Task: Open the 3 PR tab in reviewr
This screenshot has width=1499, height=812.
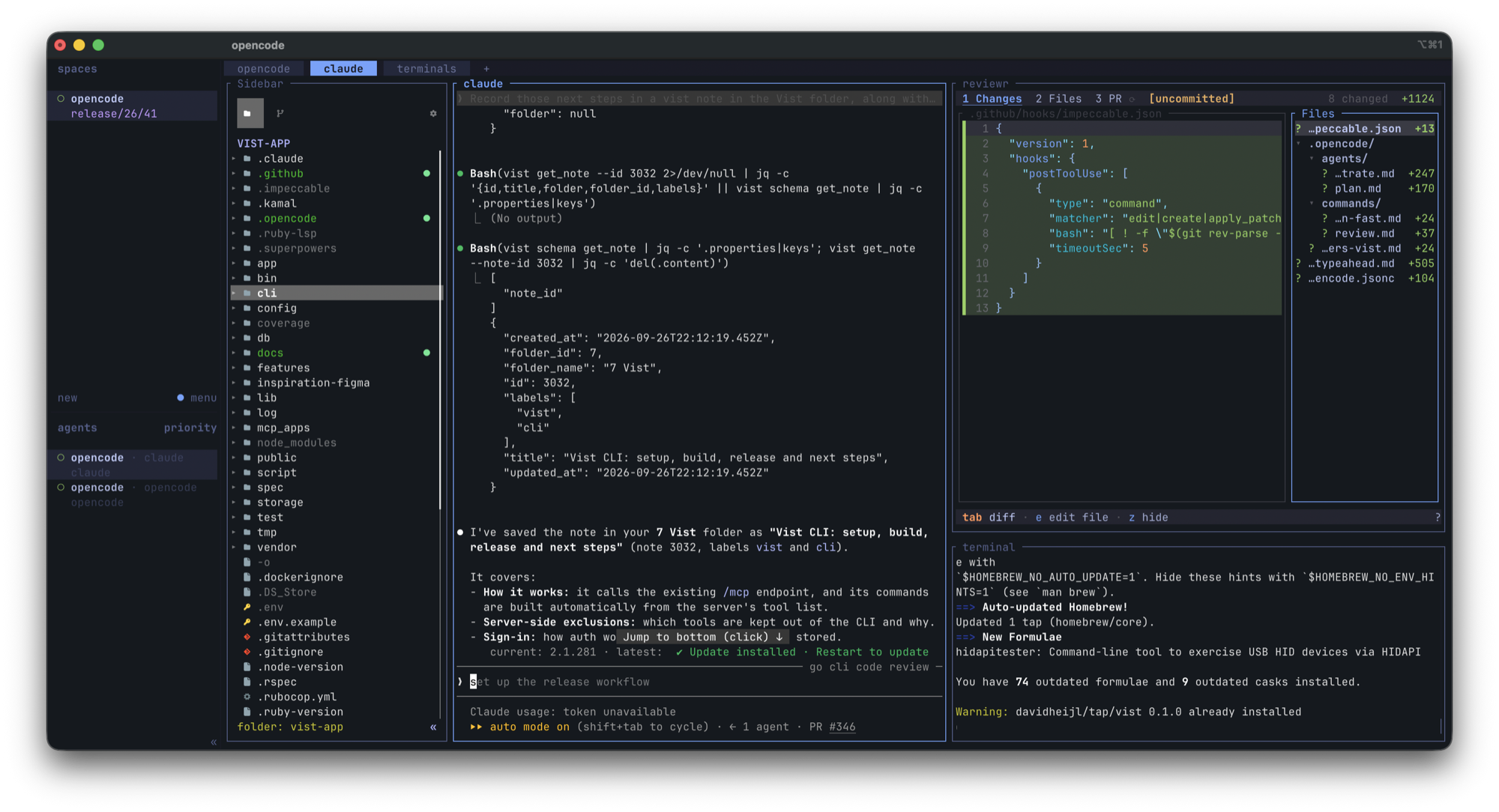Action: [x=1109, y=98]
